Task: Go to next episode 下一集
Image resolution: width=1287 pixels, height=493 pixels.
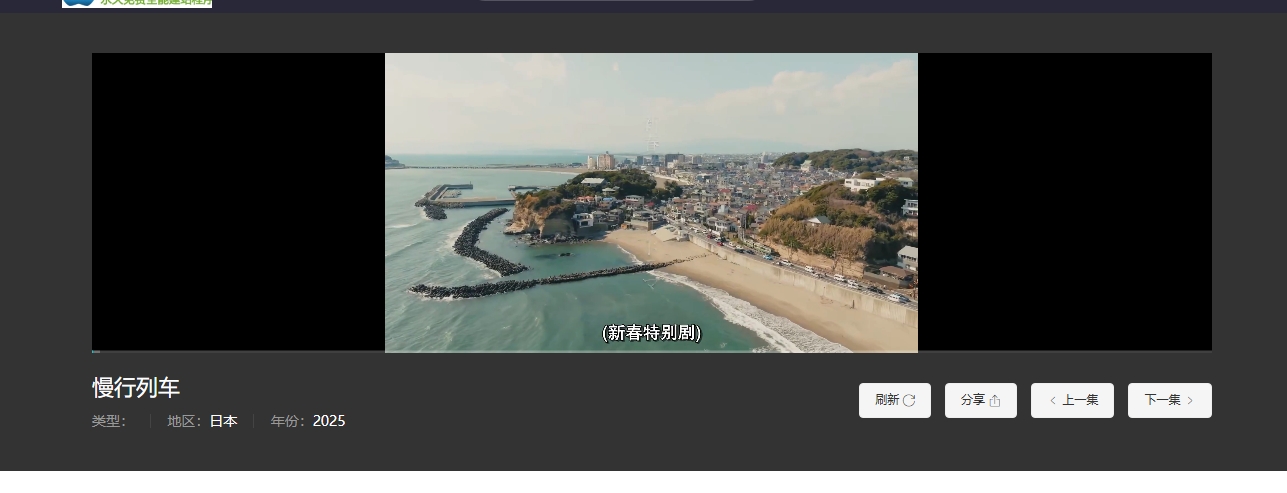Action: [x=1169, y=400]
